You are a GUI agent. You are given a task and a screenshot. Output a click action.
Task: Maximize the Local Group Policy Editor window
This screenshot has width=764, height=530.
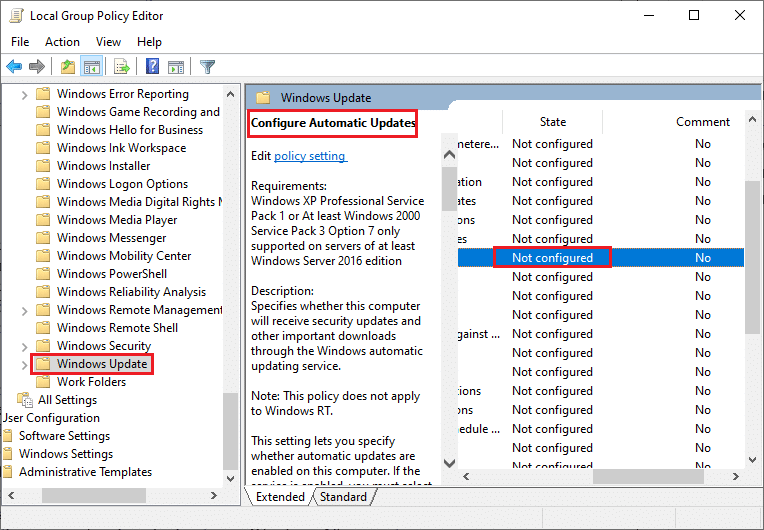coord(694,15)
